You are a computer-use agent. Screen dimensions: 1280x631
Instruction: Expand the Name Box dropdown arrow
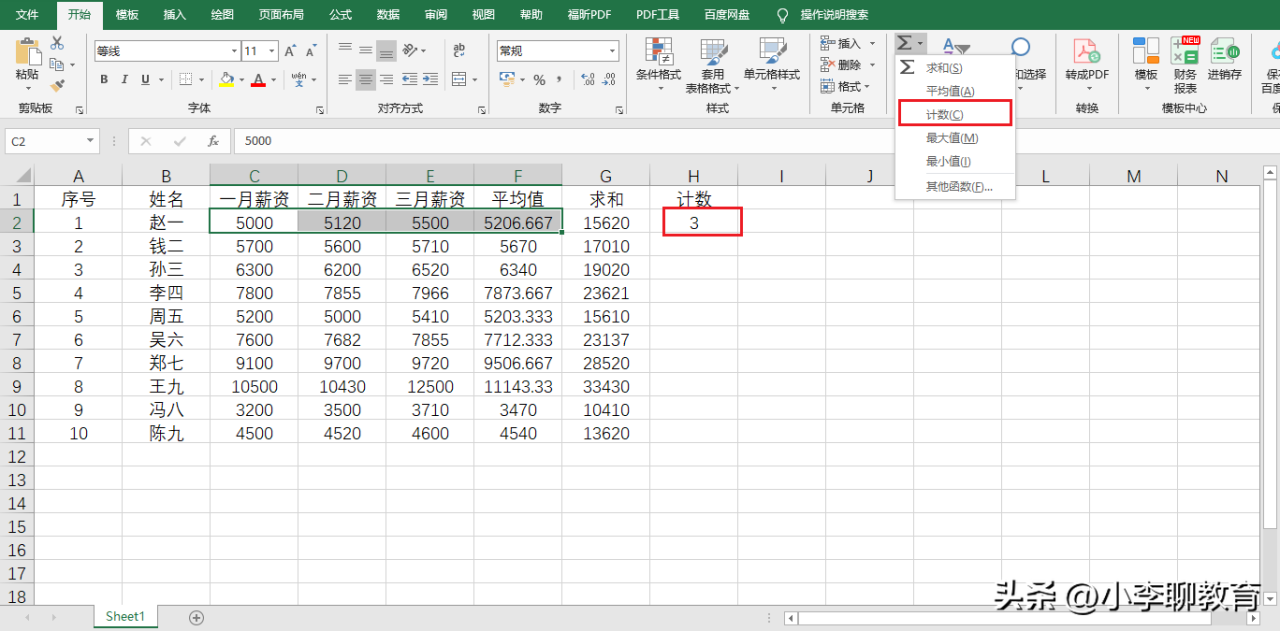pos(90,142)
